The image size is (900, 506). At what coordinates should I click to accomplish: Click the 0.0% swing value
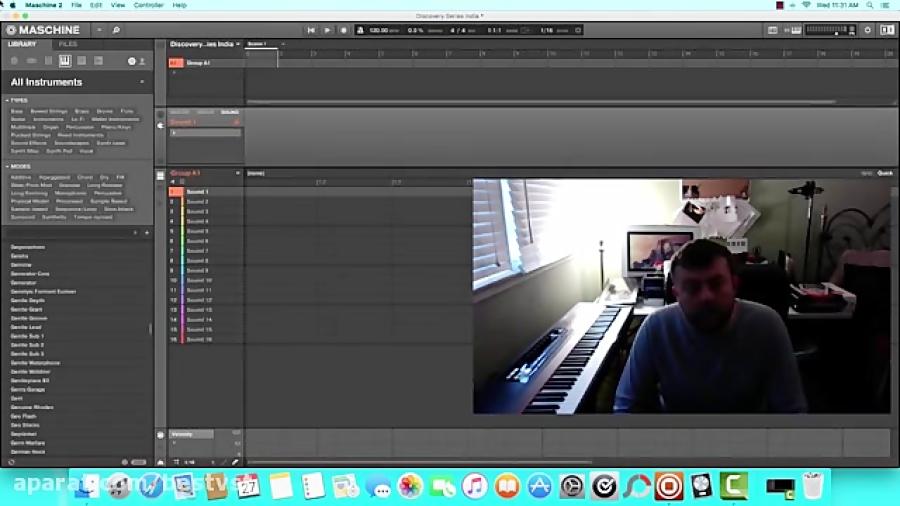(x=415, y=30)
